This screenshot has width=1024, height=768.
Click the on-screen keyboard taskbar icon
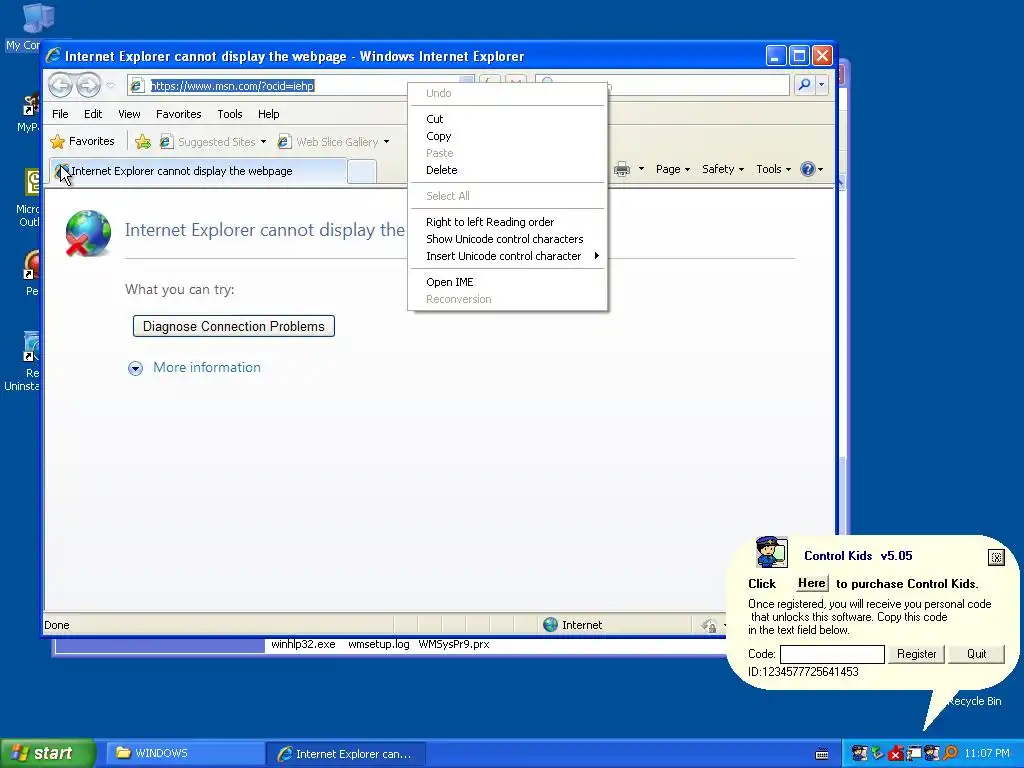point(822,754)
